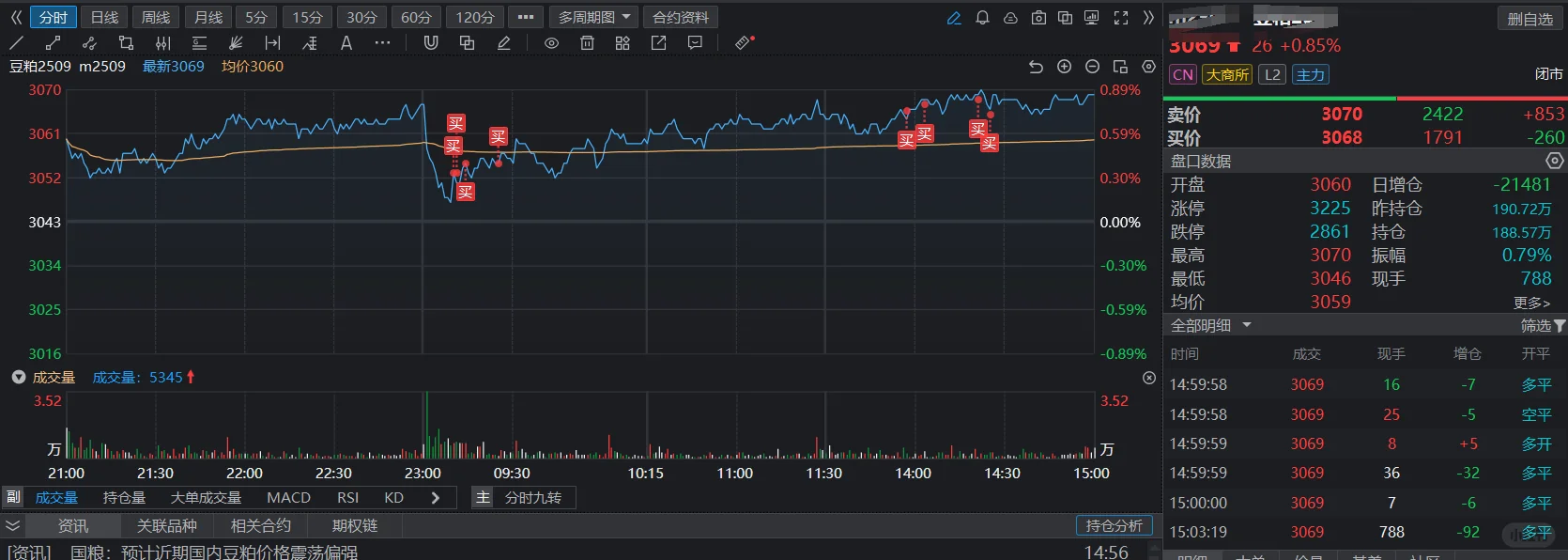The height and width of the screenshot is (560, 1568).
Task: Select the rectangle shape drawing tool
Action: [126, 42]
